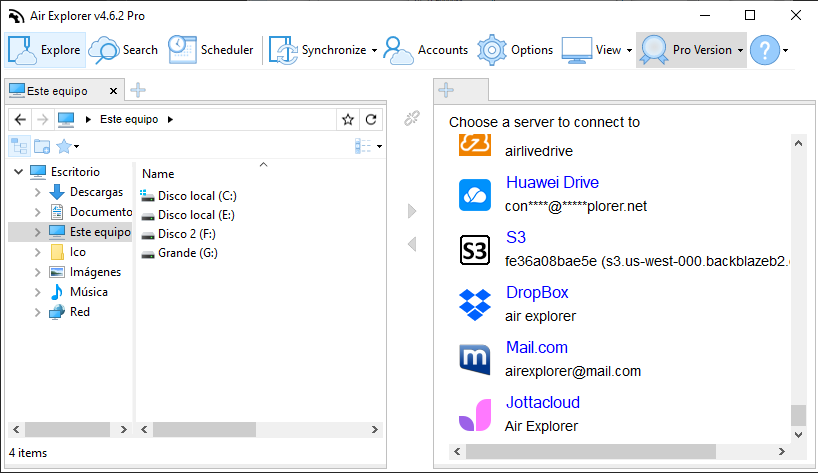
Task: Connect to DropBox account
Action: [537, 293]
